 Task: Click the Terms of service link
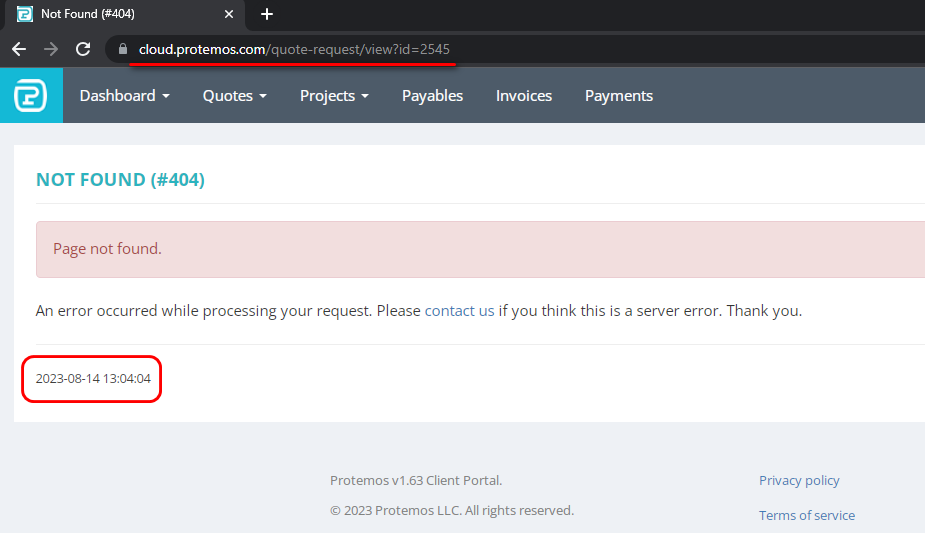point(806,515)
